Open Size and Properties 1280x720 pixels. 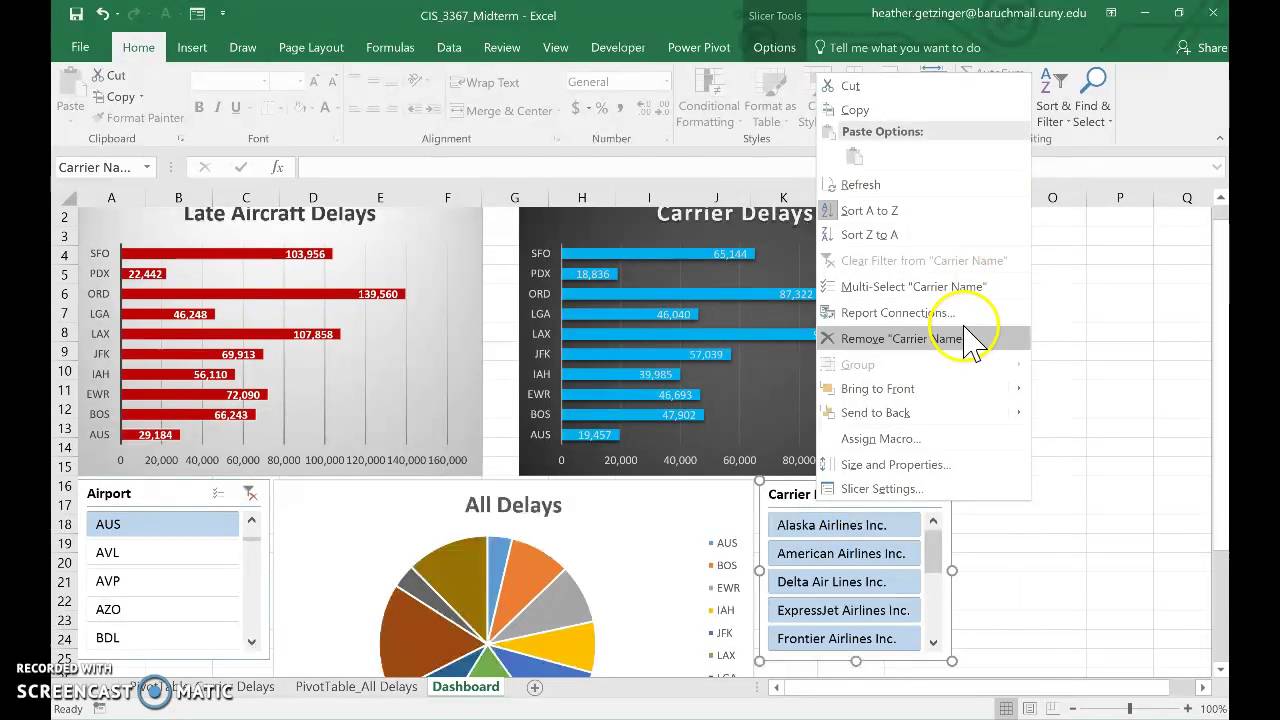[924, 464]
